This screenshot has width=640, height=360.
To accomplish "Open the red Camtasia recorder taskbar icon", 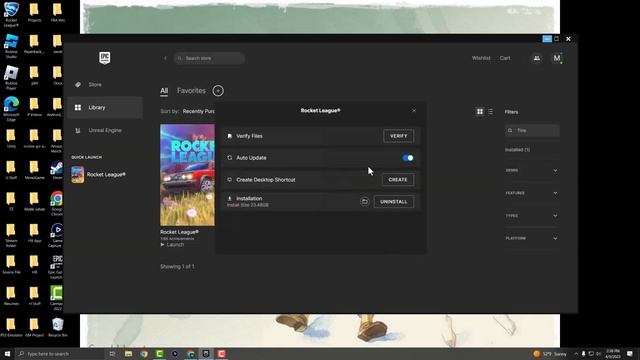I will pos(222,354).
